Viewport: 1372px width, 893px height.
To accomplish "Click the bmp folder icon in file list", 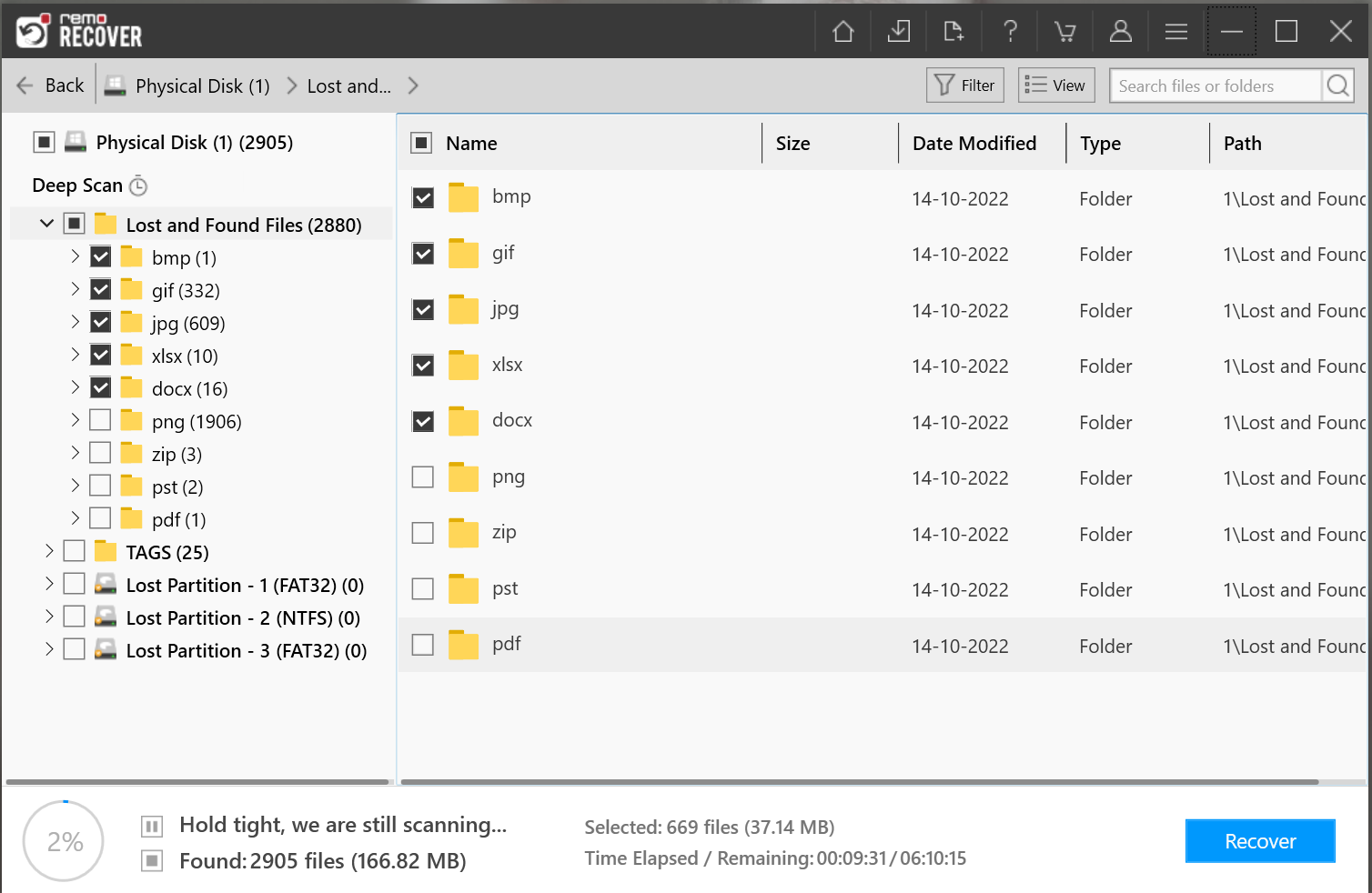I will click(463, 197).
